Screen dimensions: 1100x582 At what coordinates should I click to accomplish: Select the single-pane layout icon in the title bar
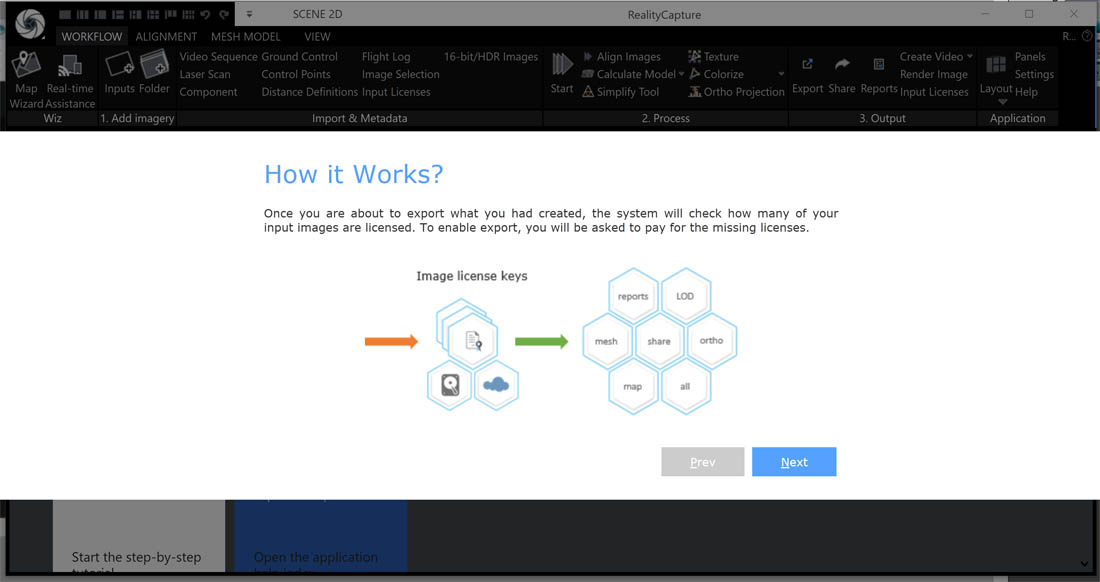pos(65,15)
